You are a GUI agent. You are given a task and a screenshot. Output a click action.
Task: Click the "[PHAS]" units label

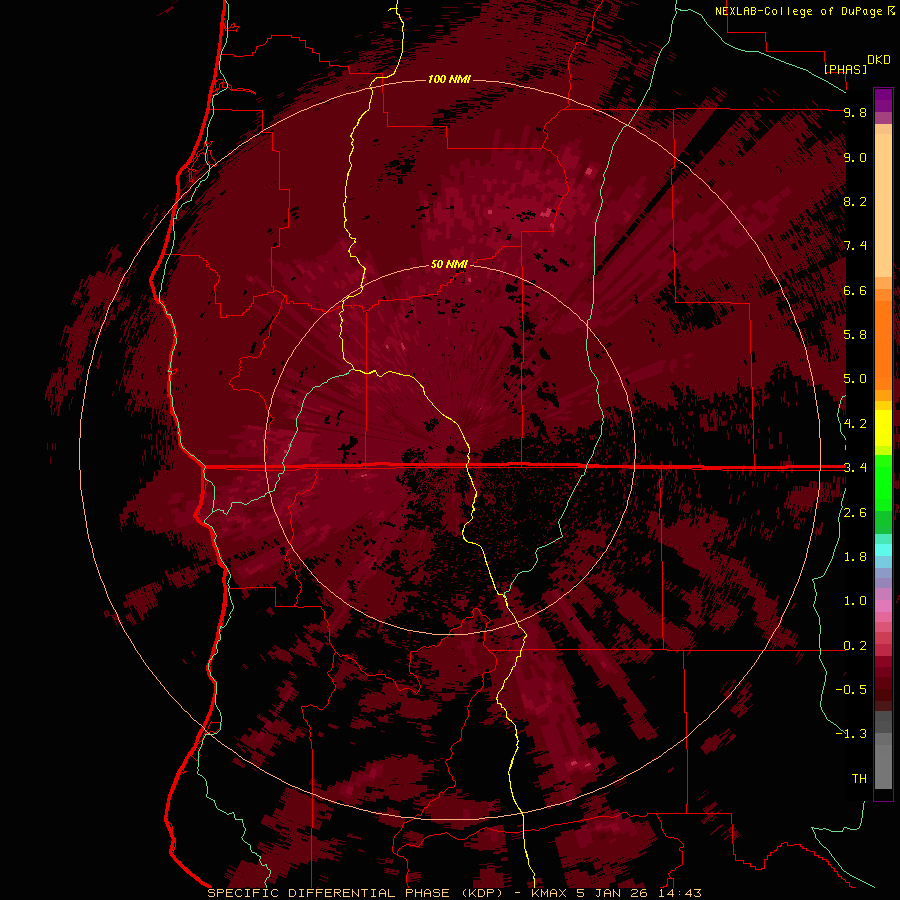point(845,69)
